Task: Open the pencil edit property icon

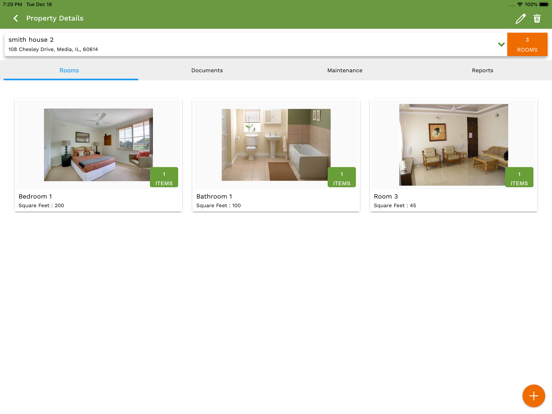Action: 520,19
